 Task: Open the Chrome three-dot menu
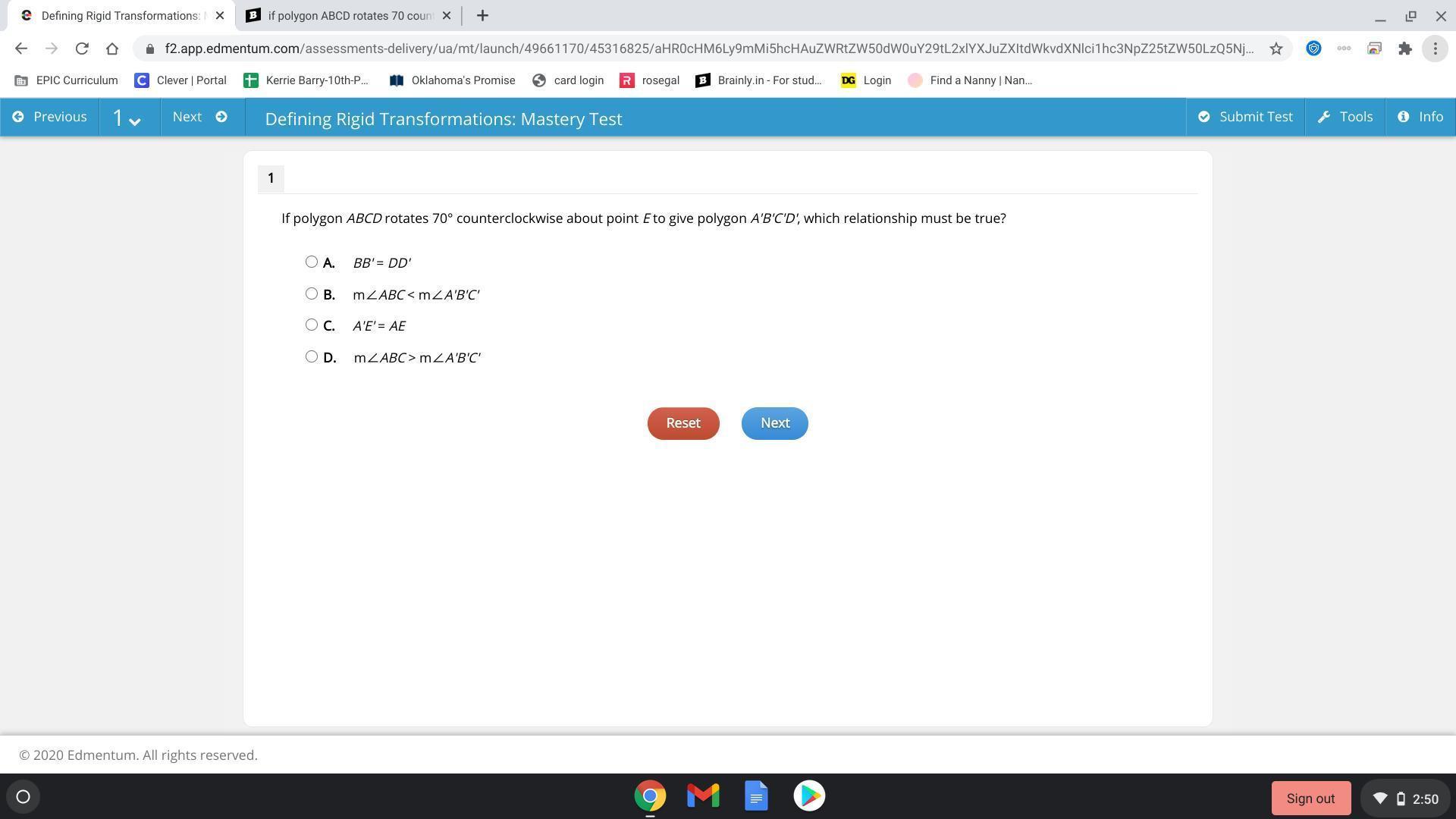pos(1435,49)
